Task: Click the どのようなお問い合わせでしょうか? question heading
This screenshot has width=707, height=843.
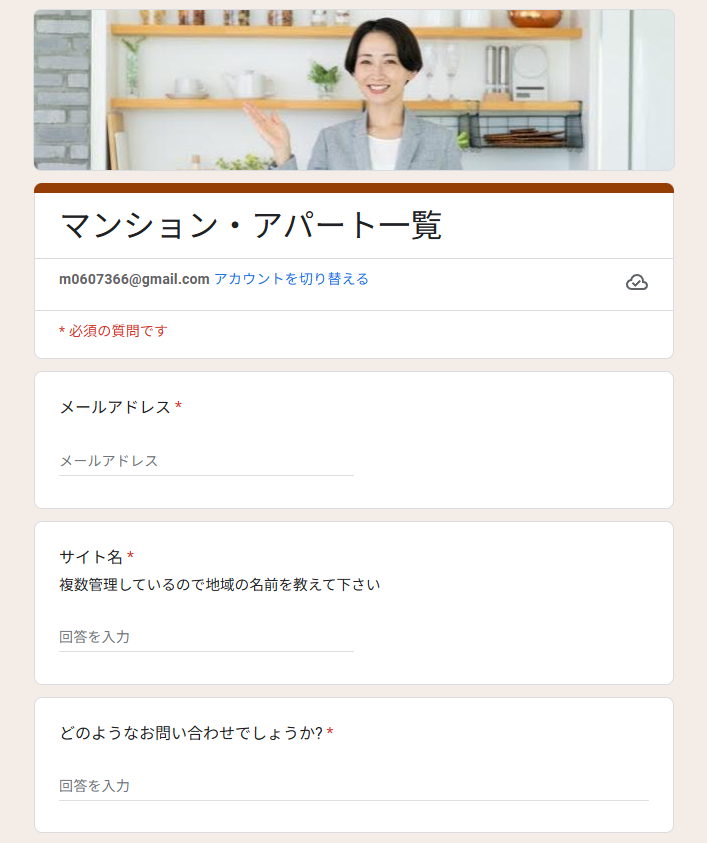Action: [x=191, y=733]
